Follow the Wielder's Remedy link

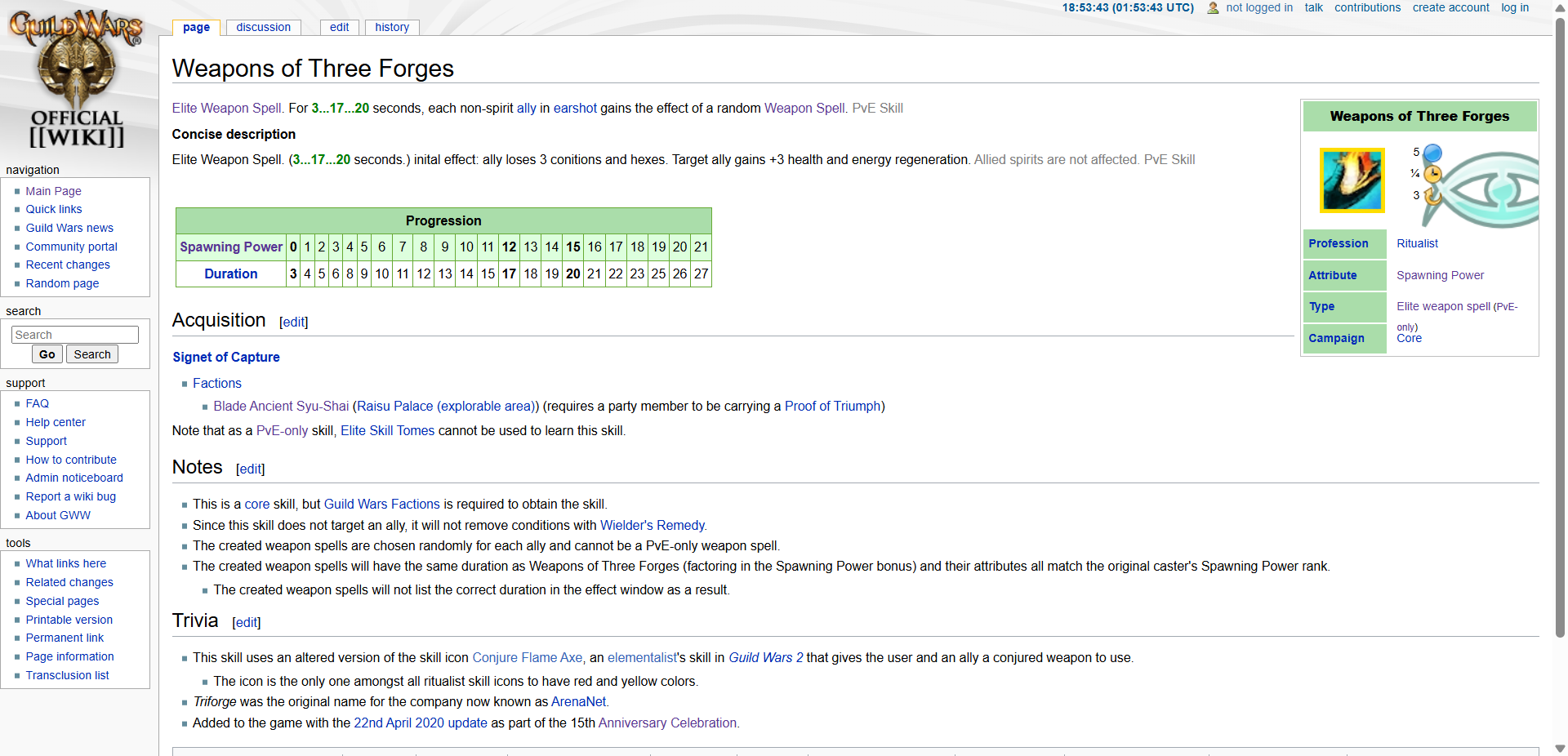pyautogui.click(x=653, y=525)
